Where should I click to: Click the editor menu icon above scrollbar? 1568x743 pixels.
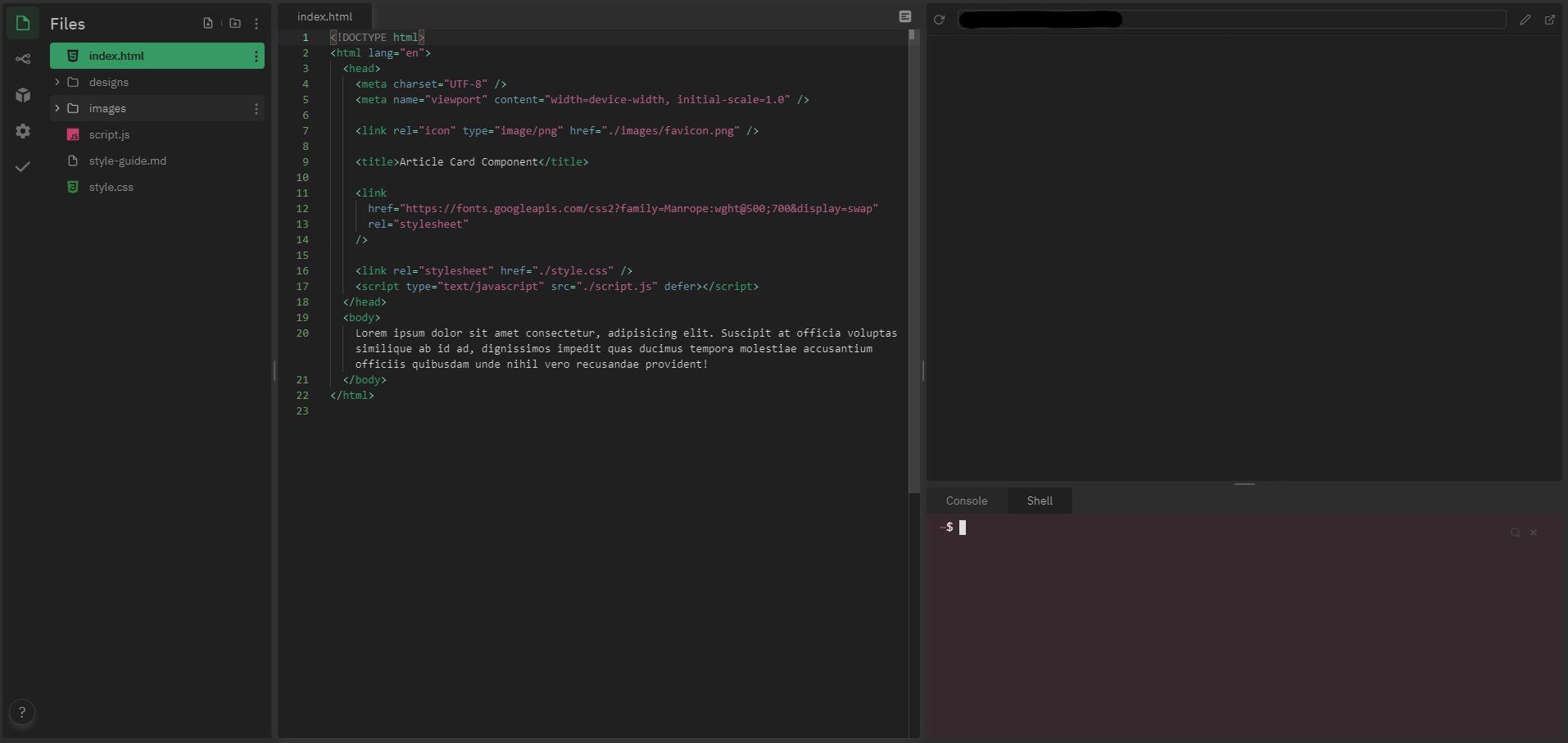click(905, 16)
